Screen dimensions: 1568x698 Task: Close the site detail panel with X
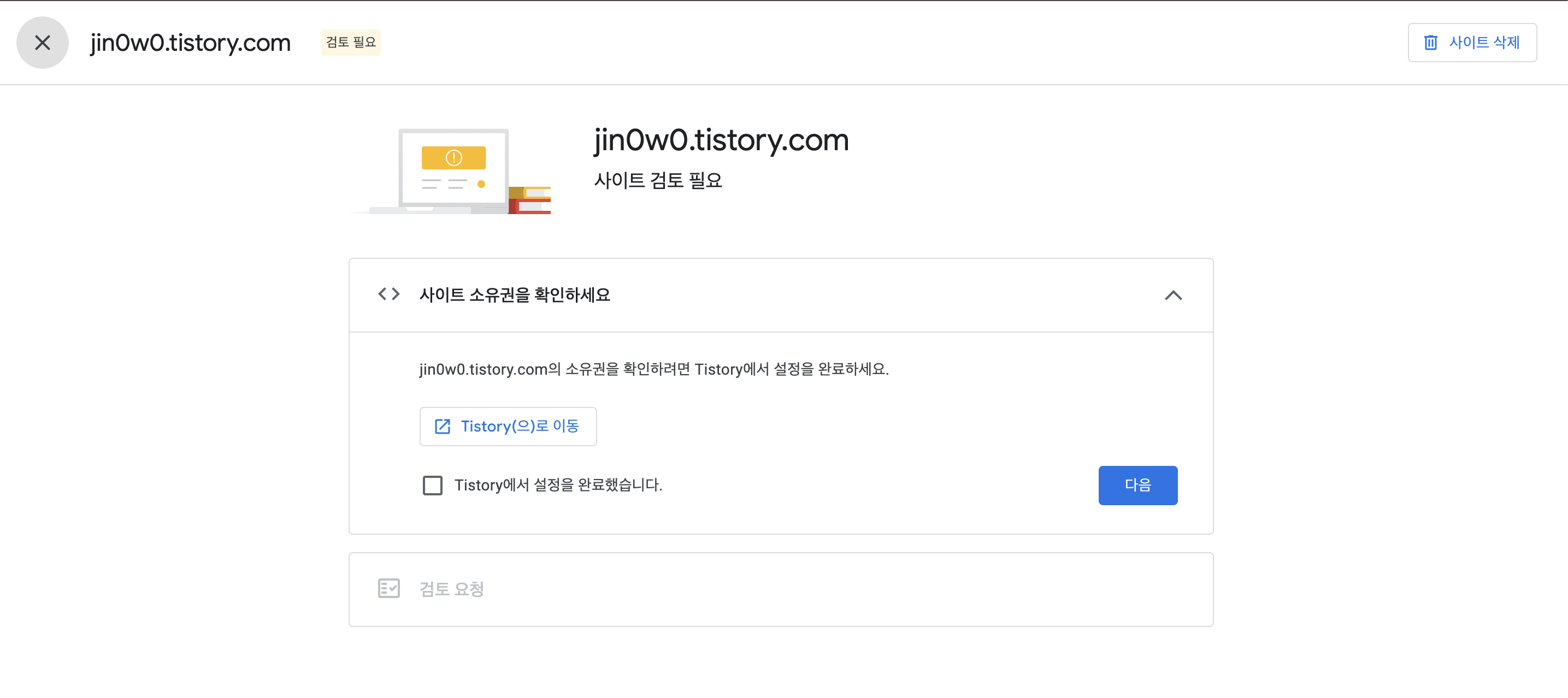[x=43, y=43]
